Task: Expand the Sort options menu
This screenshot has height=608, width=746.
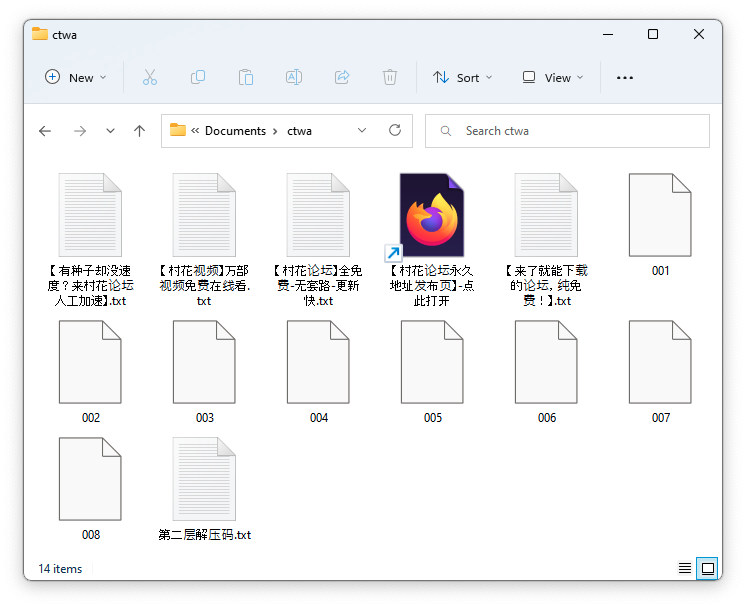Action: point(462,77)
